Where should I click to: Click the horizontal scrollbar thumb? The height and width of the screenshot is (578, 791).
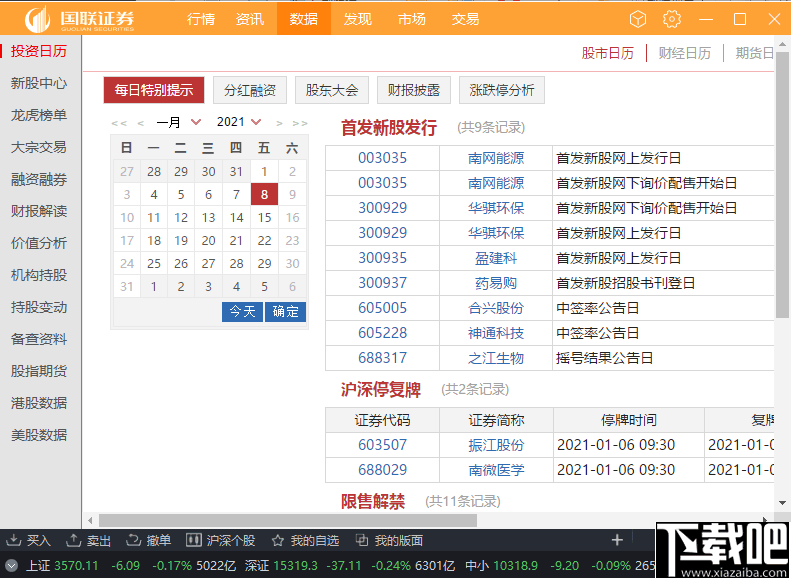(288, 521)
